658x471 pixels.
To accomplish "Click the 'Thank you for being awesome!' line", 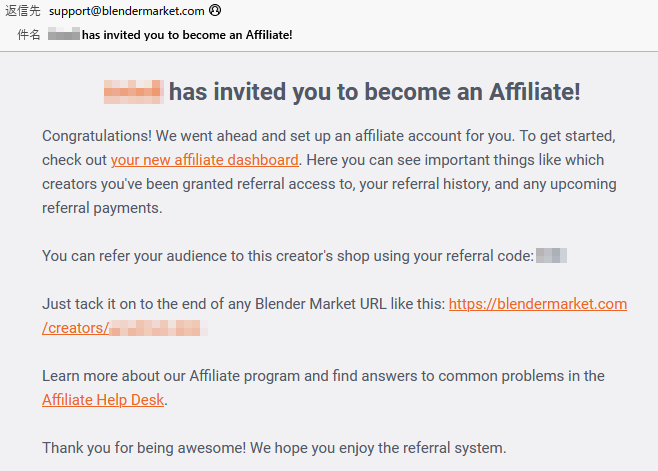I will pos(274,447).
